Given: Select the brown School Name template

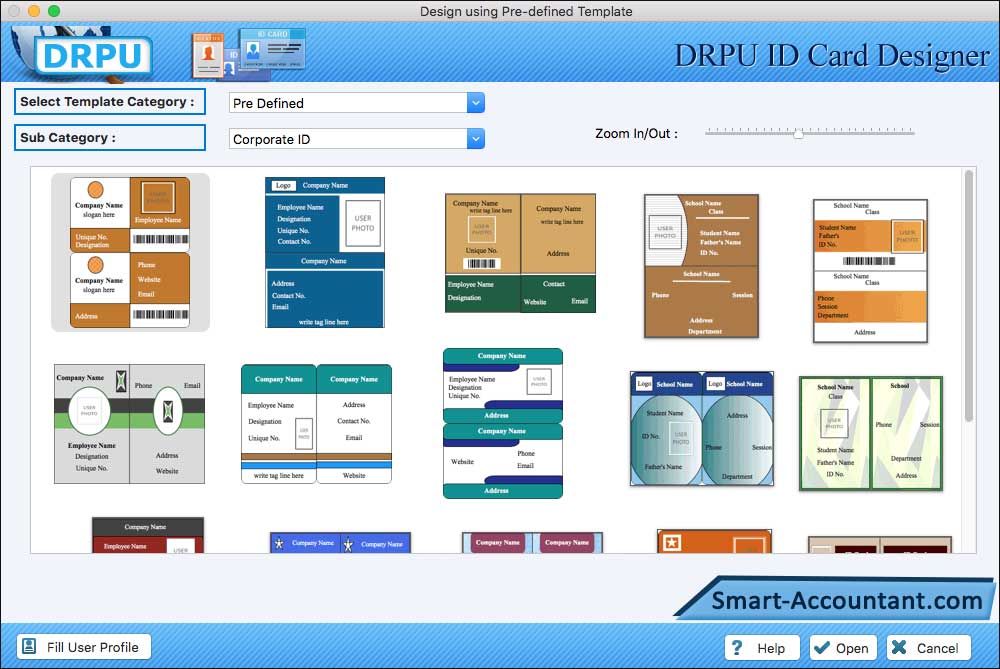Looking at the screenshot, I should pyautogui.click(x=702, y=266).
